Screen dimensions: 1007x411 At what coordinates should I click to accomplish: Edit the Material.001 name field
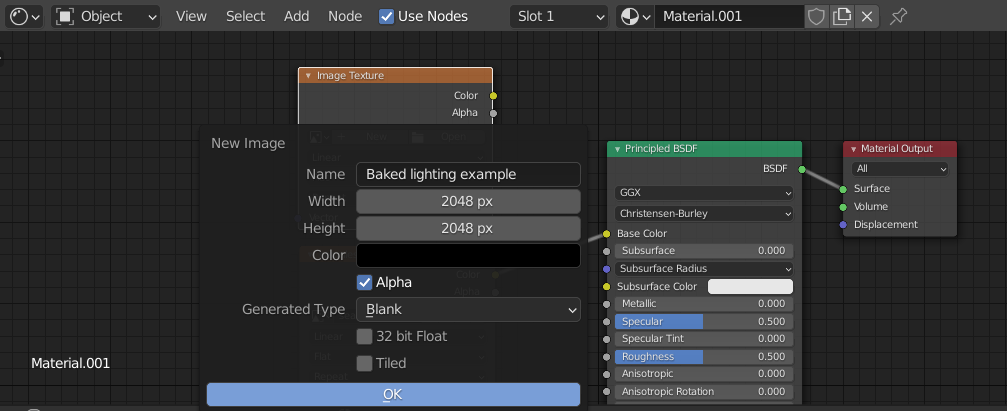(729, 16)
